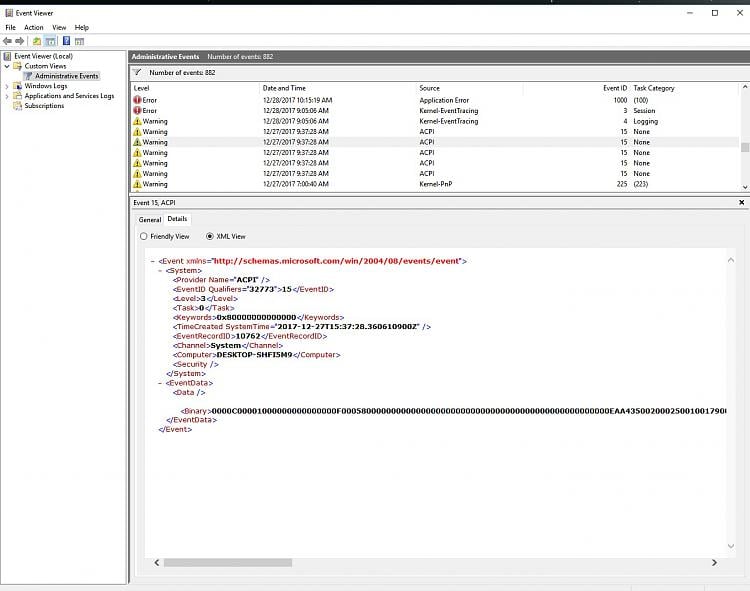The image size is (750, 591).
Task: Click the Forward arrow in the toolbar
Action: (x=20, y=41)
